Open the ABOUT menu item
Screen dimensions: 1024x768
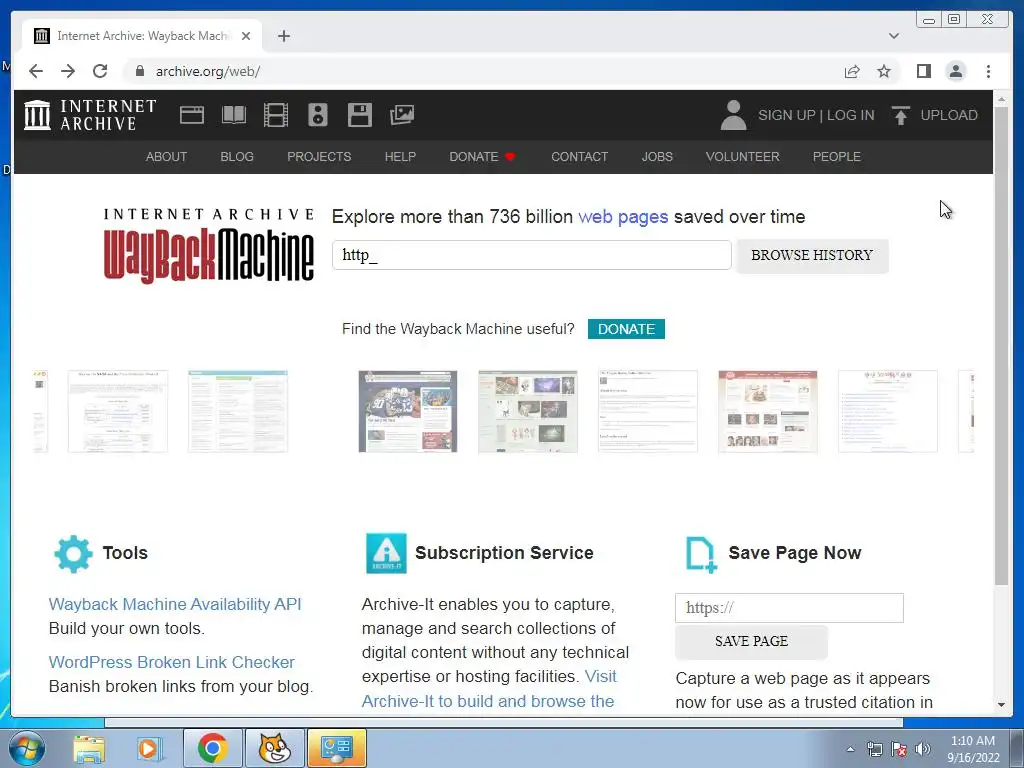tap(167, 157)
